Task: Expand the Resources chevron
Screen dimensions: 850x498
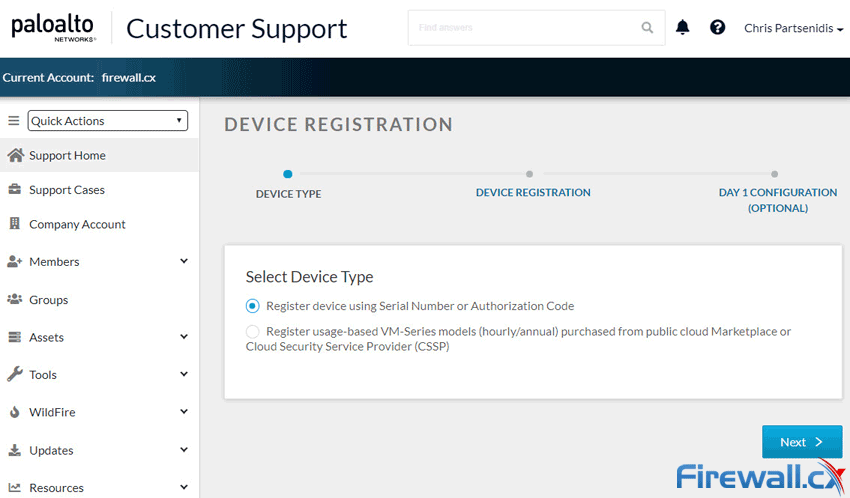Action: coord(184,487)
